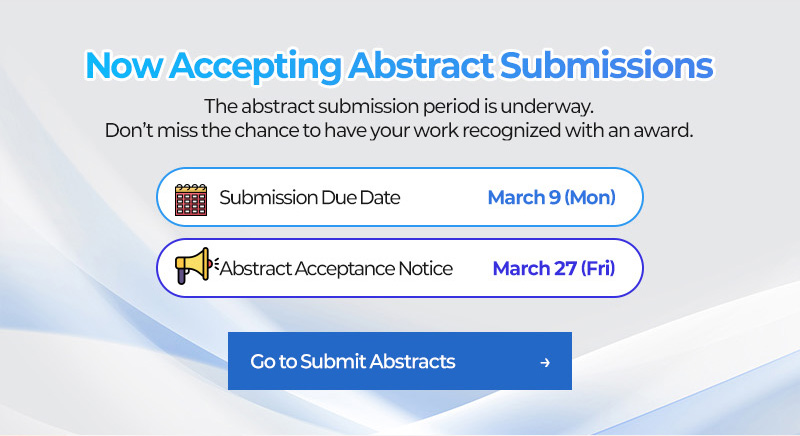
Task: Click the word "Abstract" in the main heading
Action: (420, 65)
